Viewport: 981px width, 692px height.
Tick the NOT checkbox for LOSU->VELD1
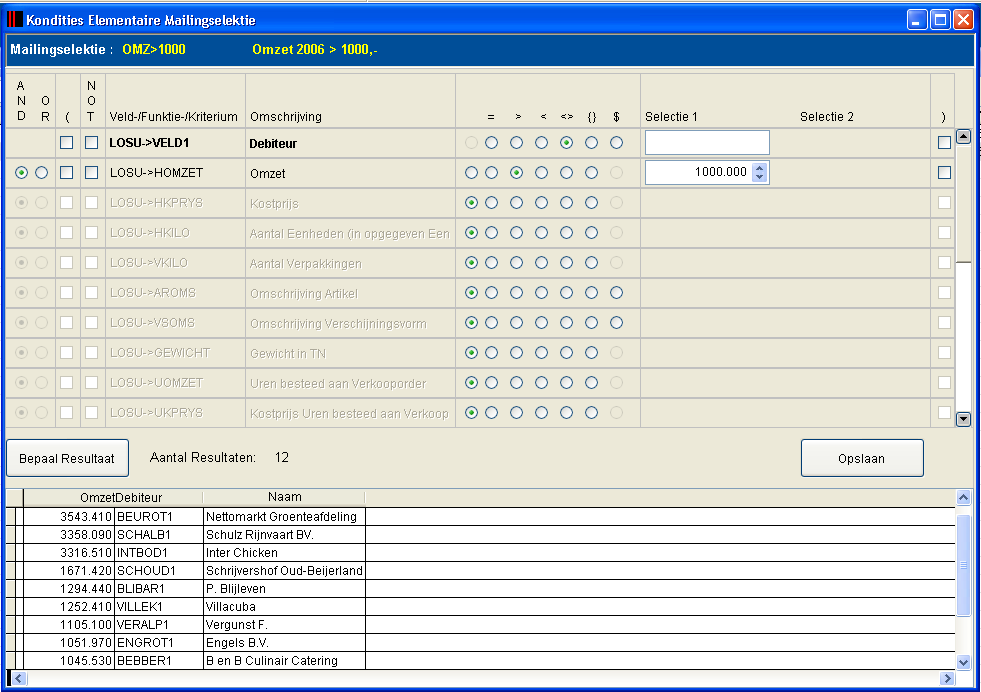click(x=91, y=143)
